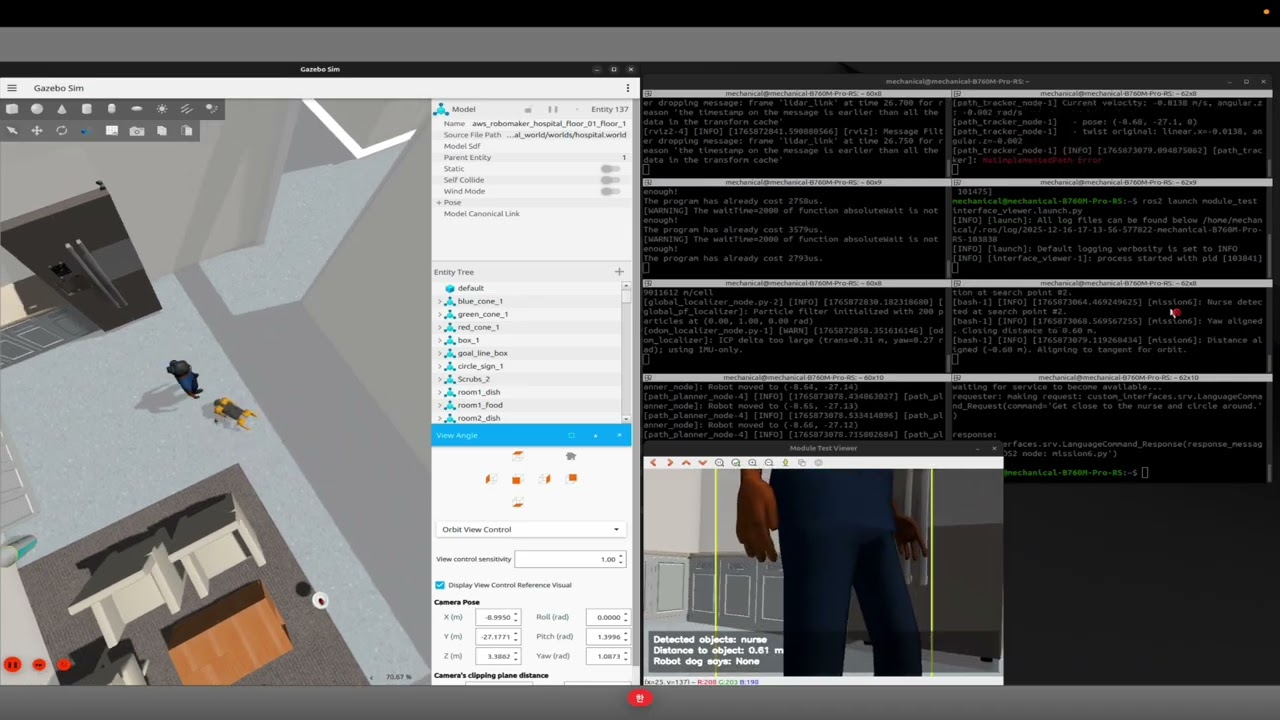
Task: Insert a cone shape
Action: [62, 108]
